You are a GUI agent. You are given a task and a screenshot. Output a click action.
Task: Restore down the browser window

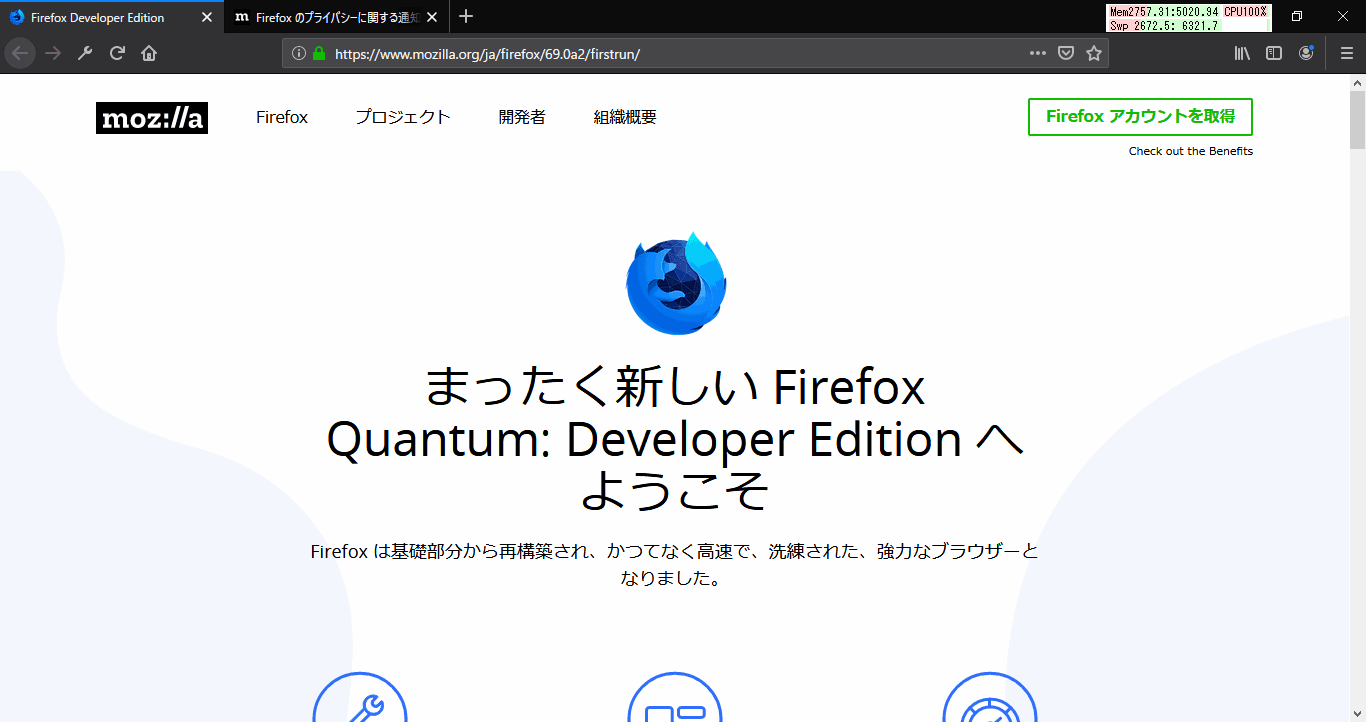1297,16
